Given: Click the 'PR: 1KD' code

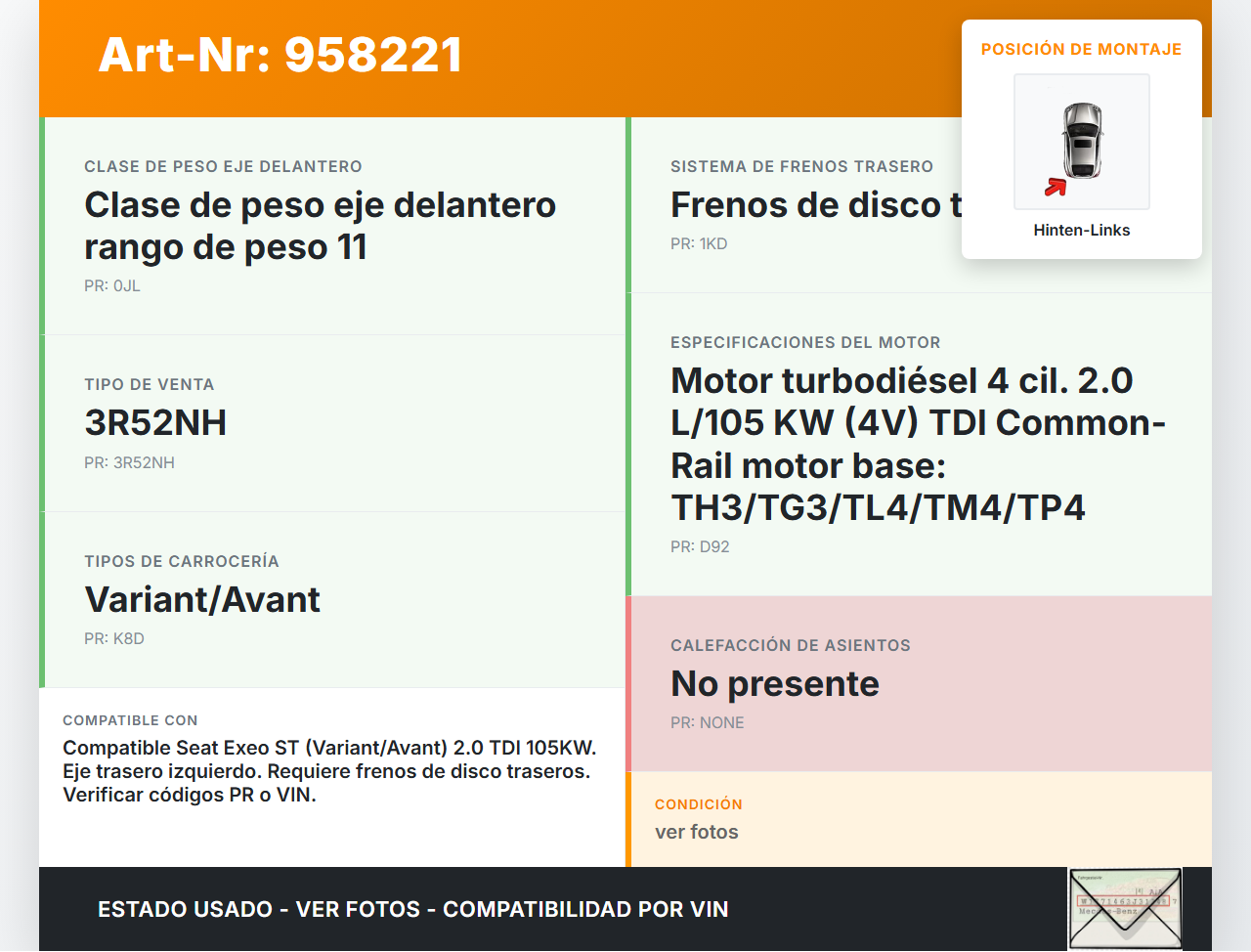Looking at the screenshot, I should (x=699, y=243).
